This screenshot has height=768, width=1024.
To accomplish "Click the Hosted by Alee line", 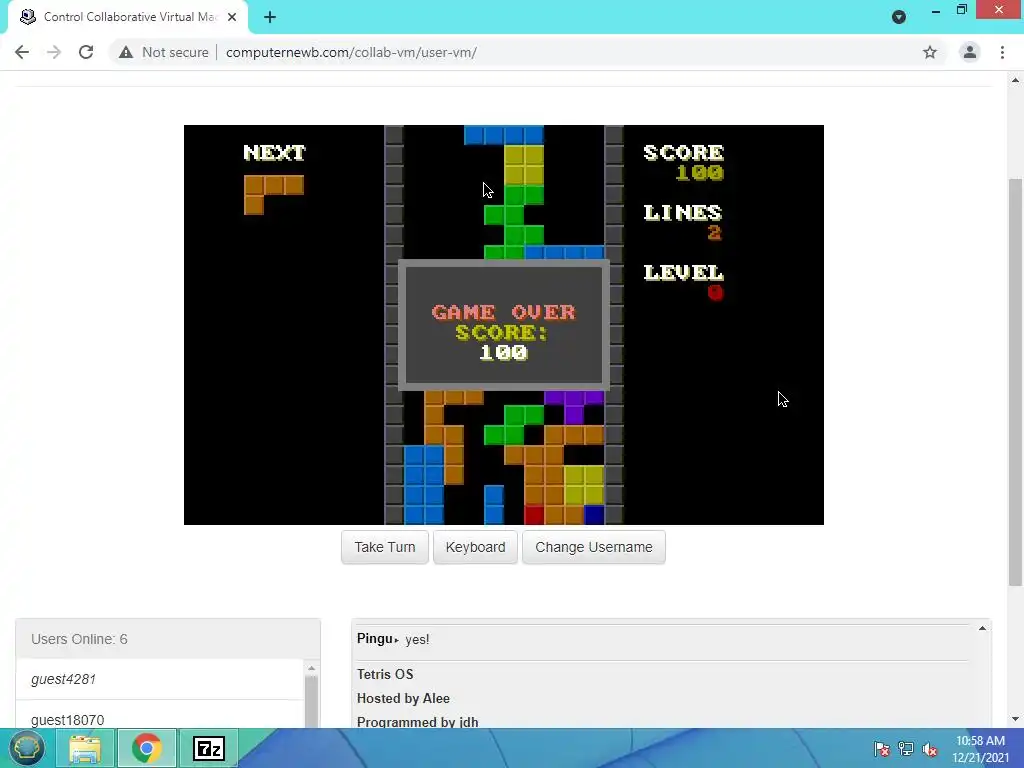I will (x=403, y=698).
